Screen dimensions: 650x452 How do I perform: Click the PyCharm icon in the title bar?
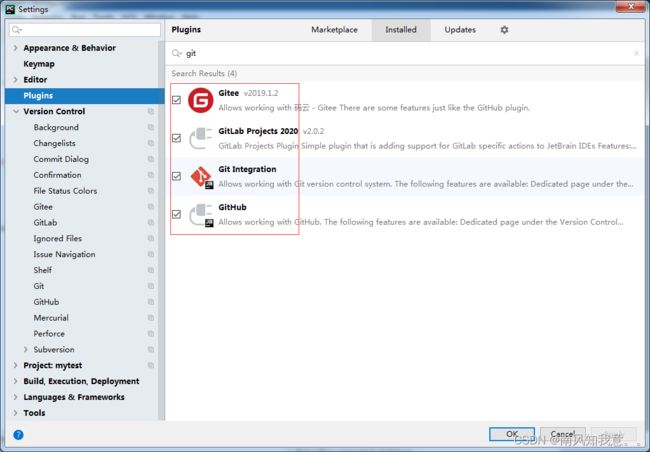point(10,9)
